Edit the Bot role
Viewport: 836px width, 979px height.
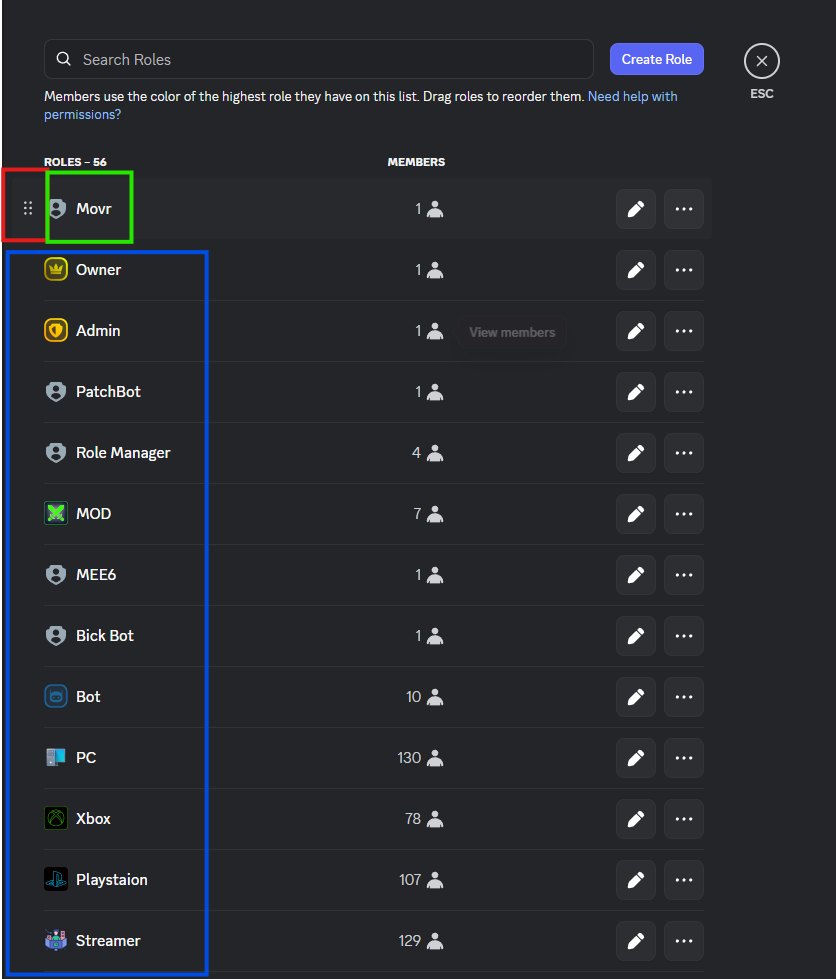point(636,697)
